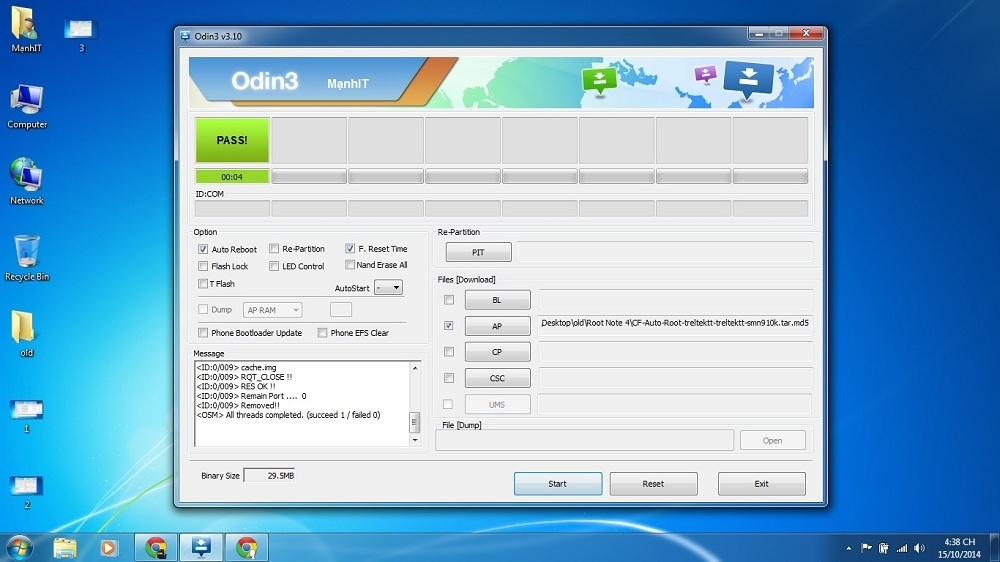
Task: Open Windows Explorer from the taskbar
Action: [x=65, y=547]
